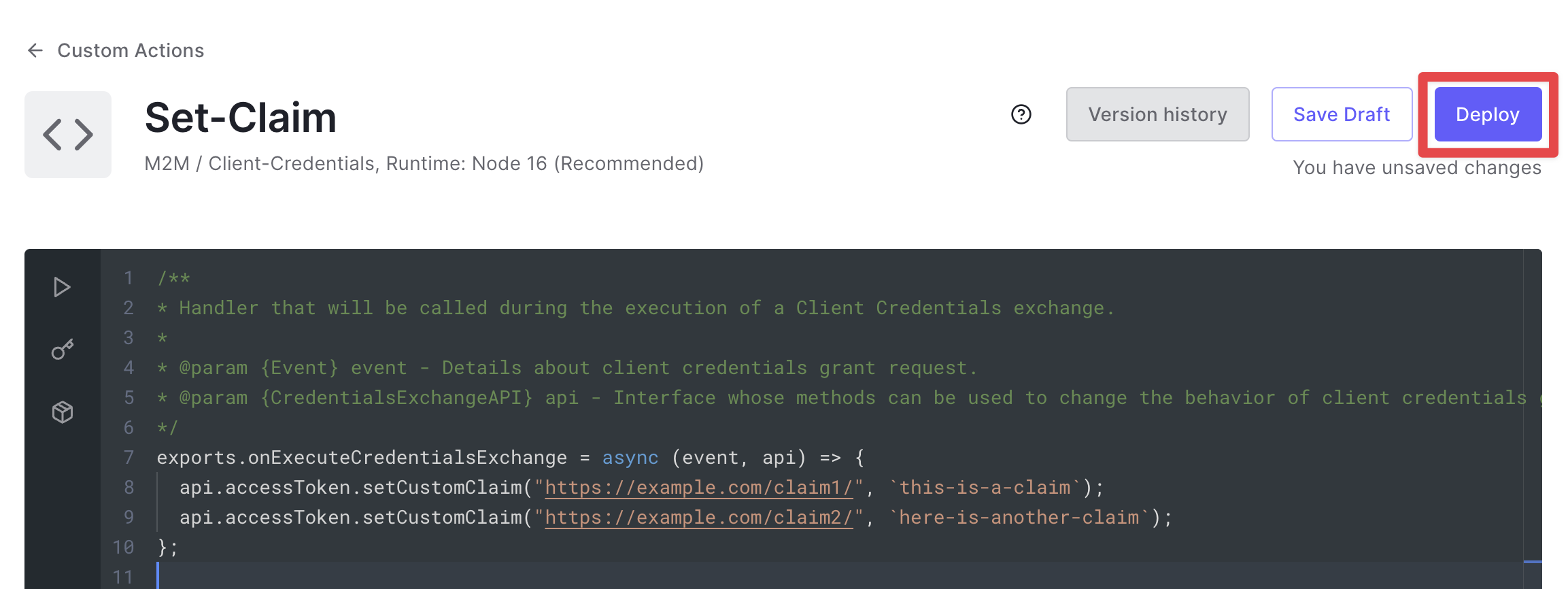Deploy the Set-Claim action
Screen dimensions: 1568x589
1487,114
